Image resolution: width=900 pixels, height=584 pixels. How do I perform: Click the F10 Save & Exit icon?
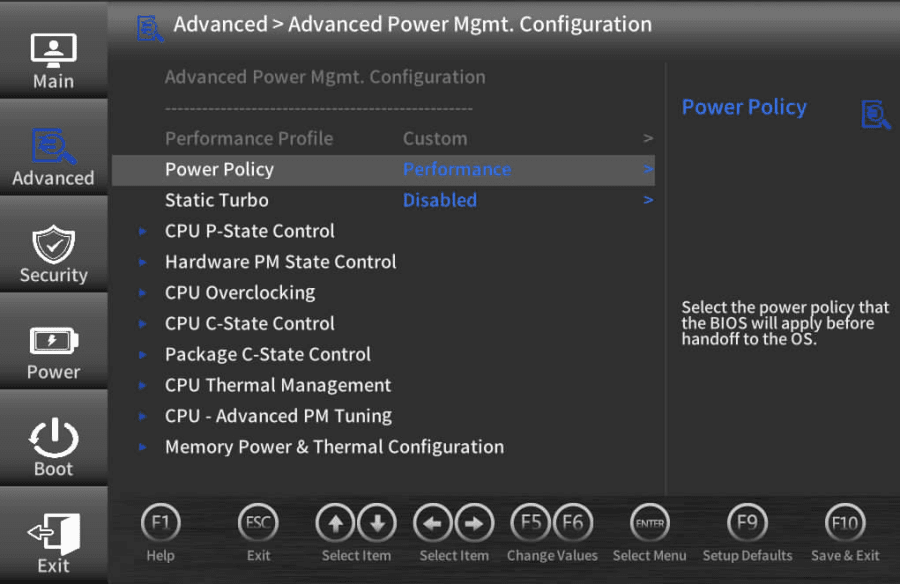(845, 523)
